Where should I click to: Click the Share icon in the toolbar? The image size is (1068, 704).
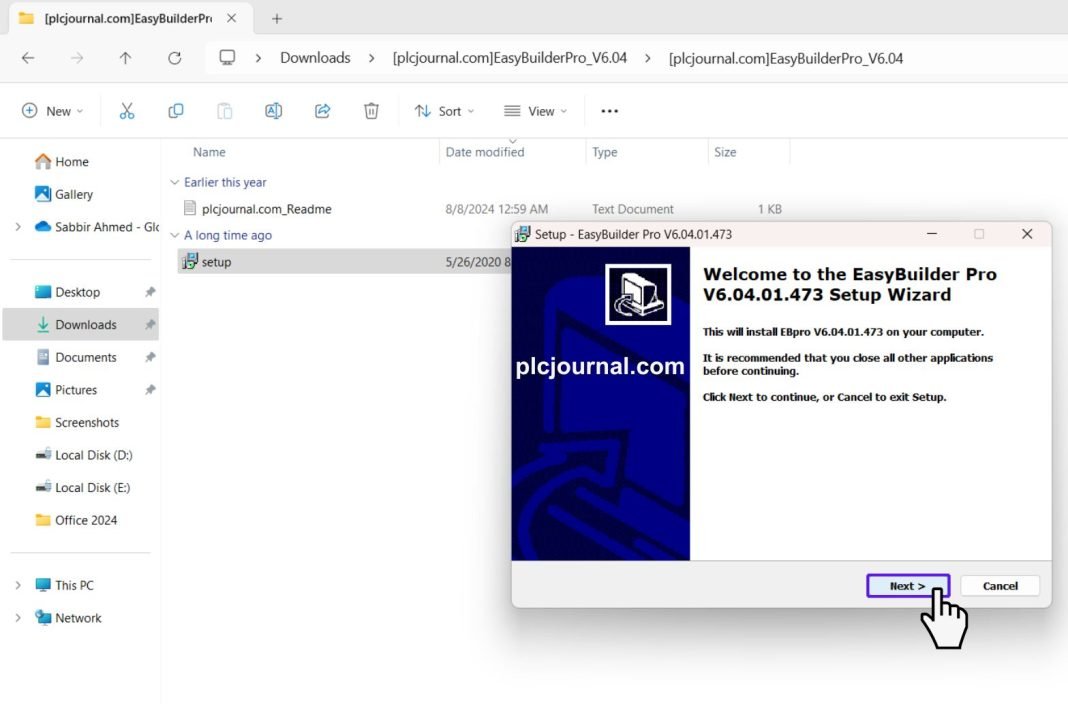322,110
